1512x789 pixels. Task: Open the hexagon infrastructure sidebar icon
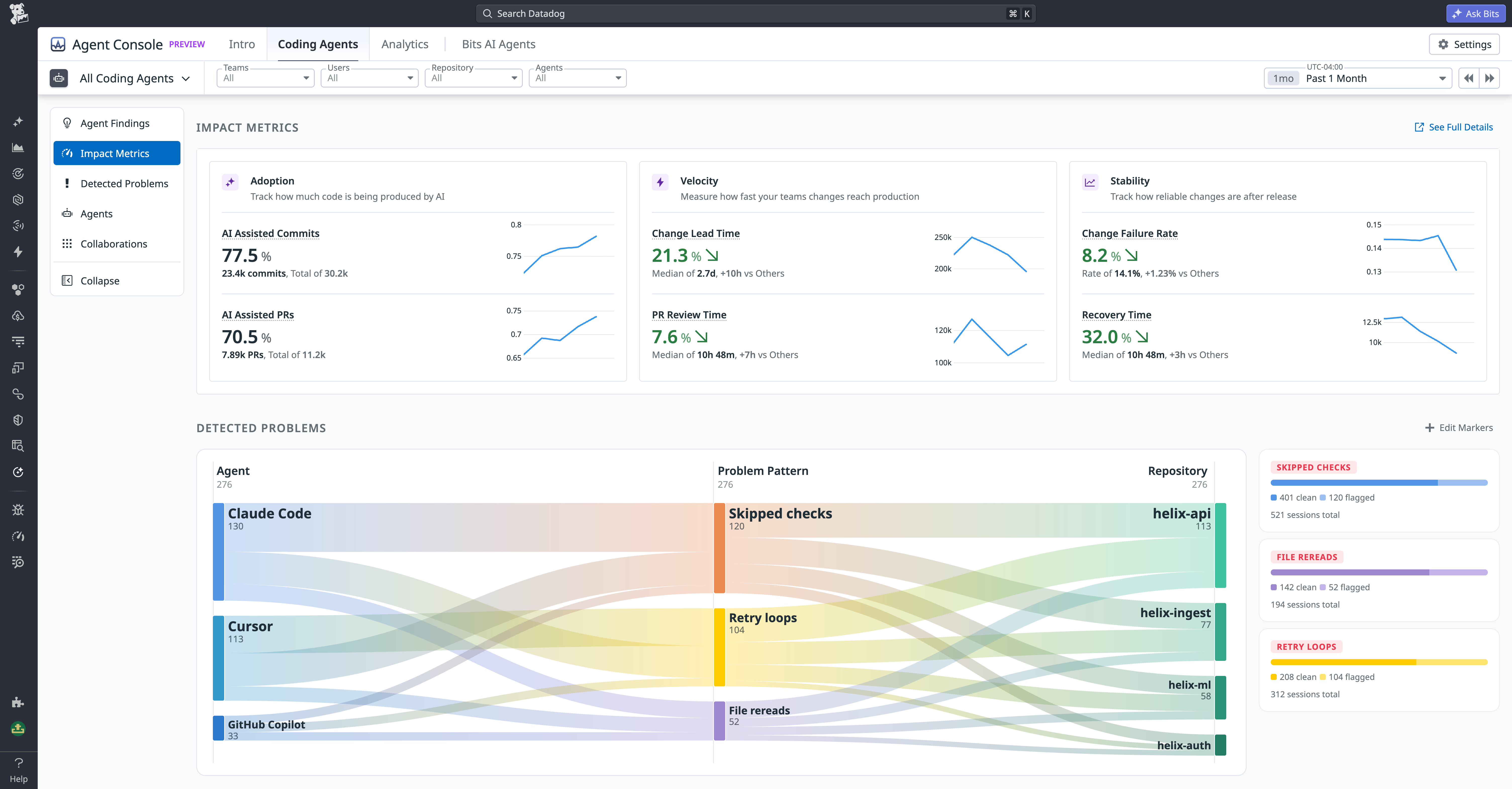point(18,200)
